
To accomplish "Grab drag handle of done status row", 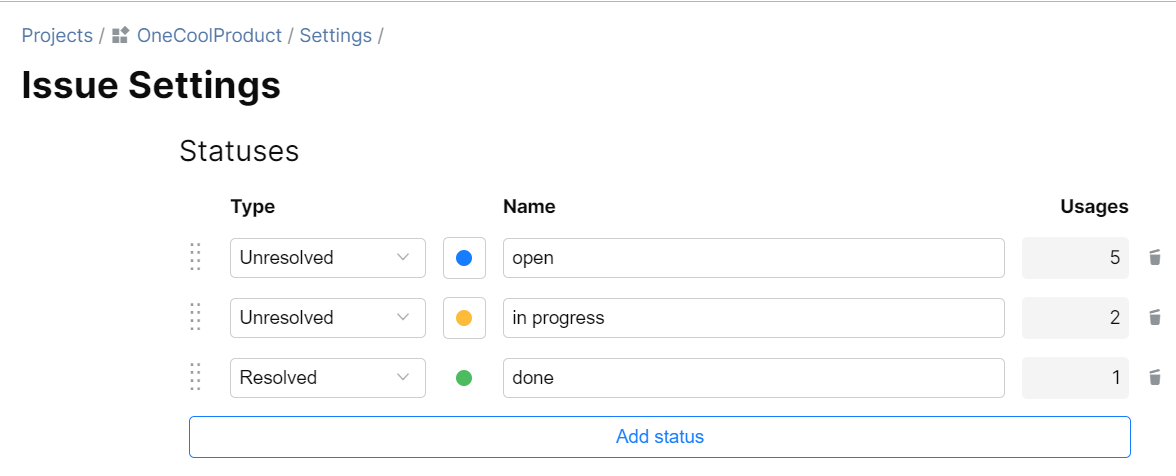I will 196,378.
